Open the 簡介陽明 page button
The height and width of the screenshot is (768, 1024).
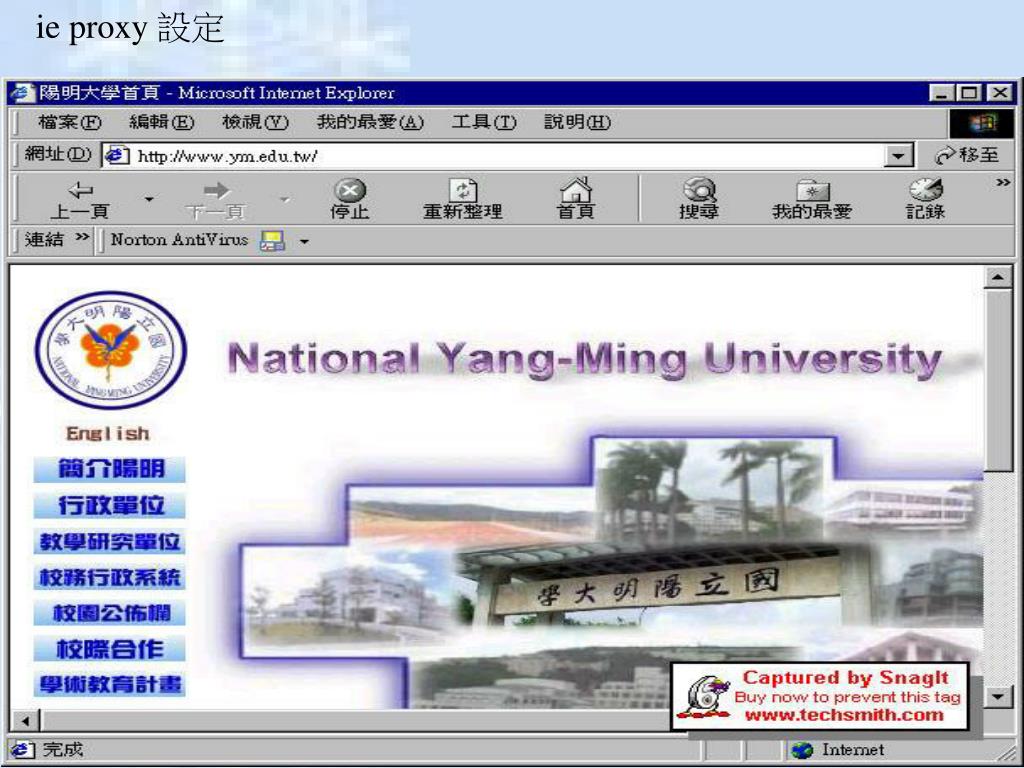coord(110,470)
